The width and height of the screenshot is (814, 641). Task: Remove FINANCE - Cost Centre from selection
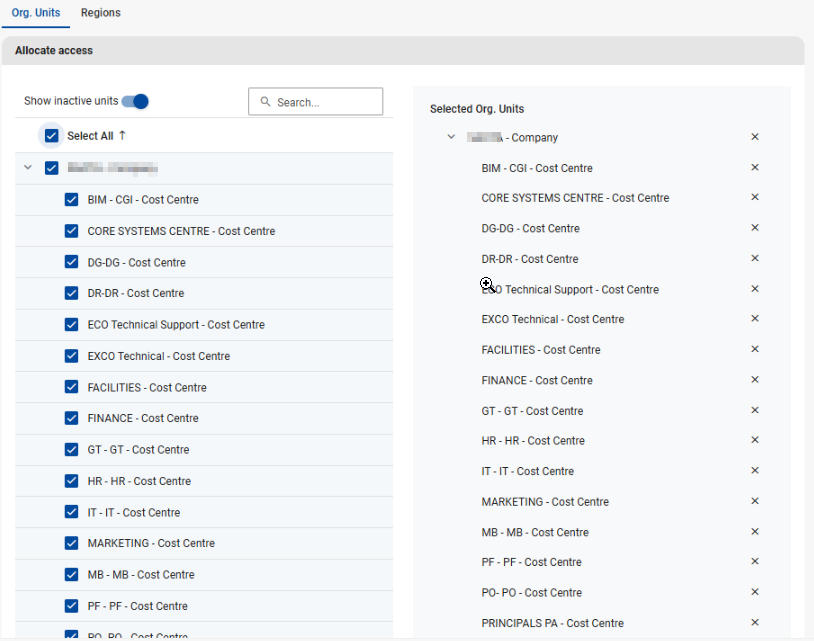tap(755, 380)
